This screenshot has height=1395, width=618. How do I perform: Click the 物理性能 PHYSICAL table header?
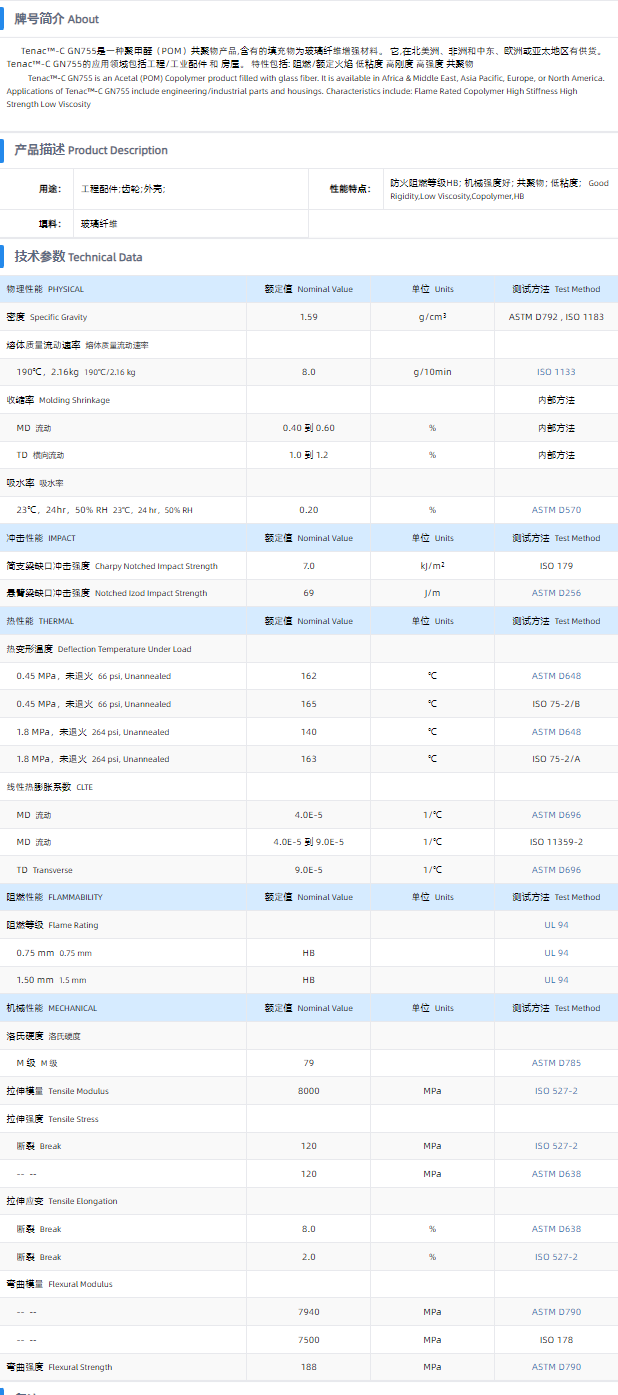[x=45, y=289]
